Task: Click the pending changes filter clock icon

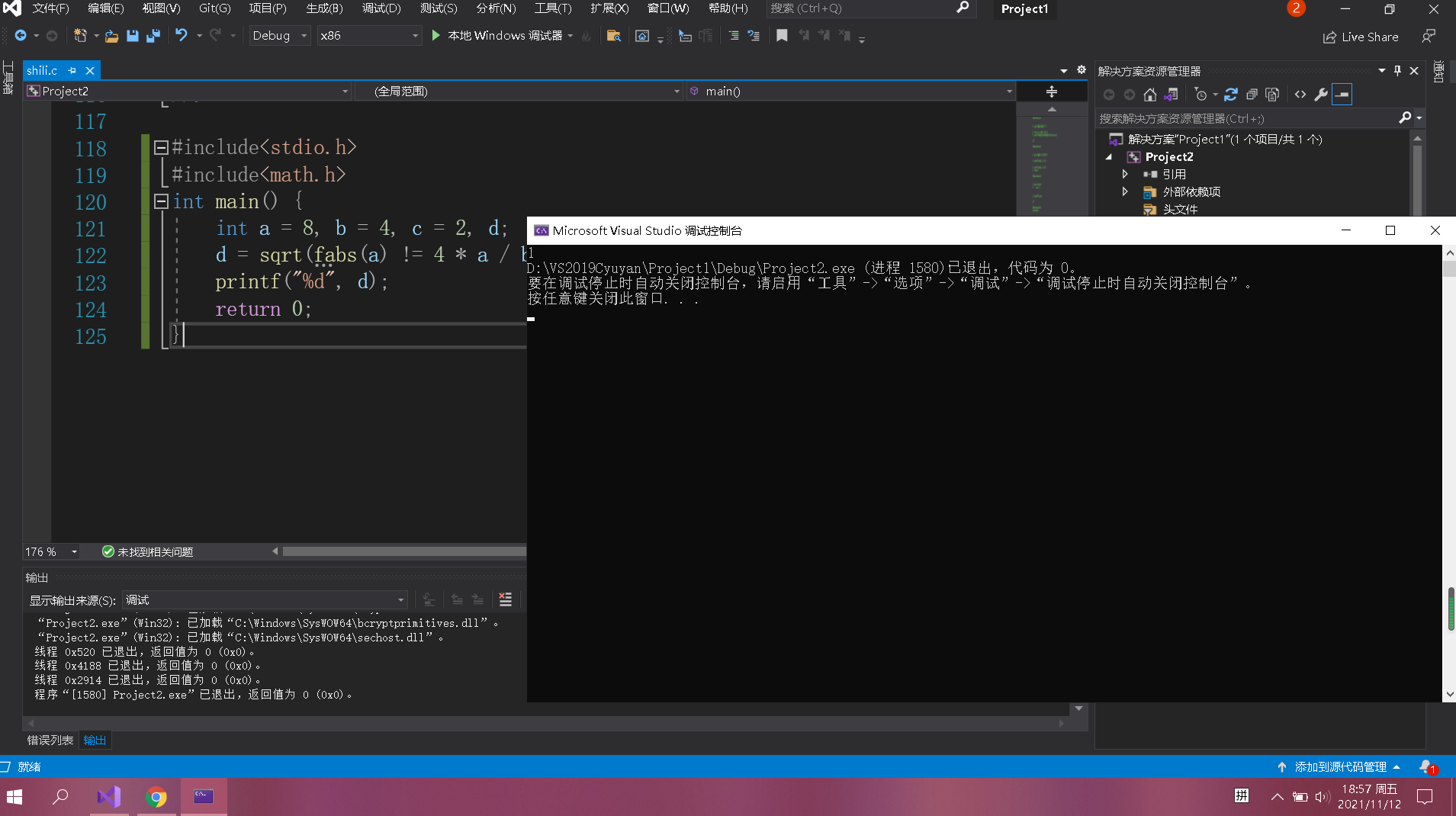Action: coord(1200,95)
